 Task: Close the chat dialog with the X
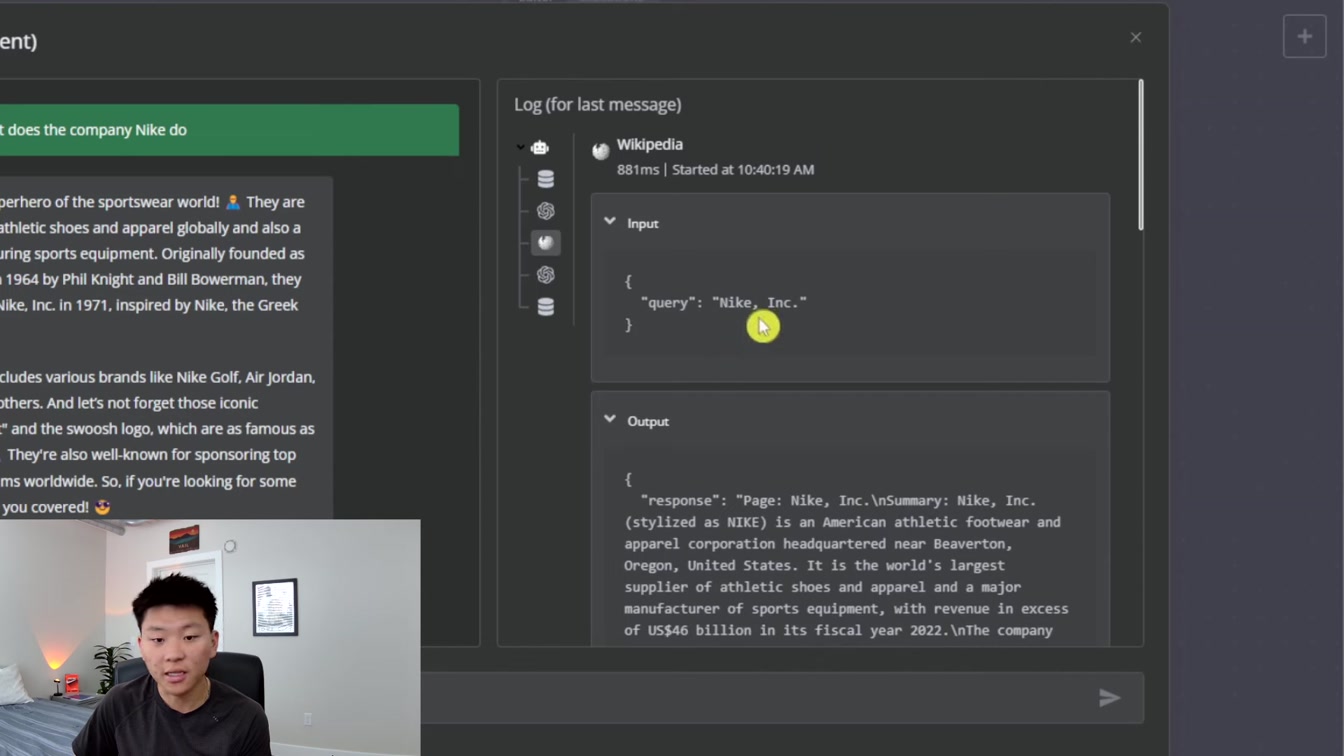point(1135,38)
